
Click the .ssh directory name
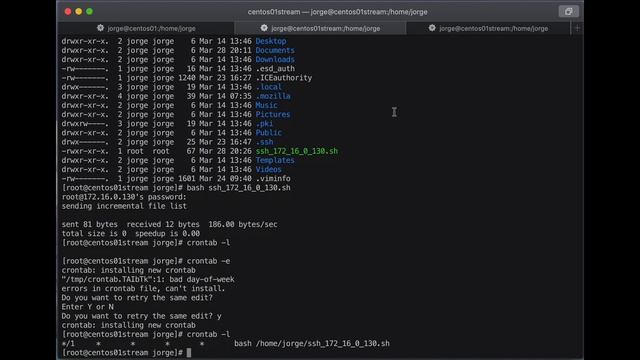(x=264, y=142)
